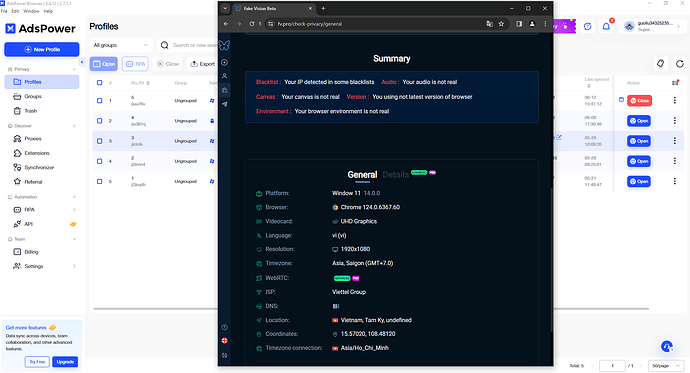Click the Try Free button
Screen dimensions: 690x373
tap(37, 362)
